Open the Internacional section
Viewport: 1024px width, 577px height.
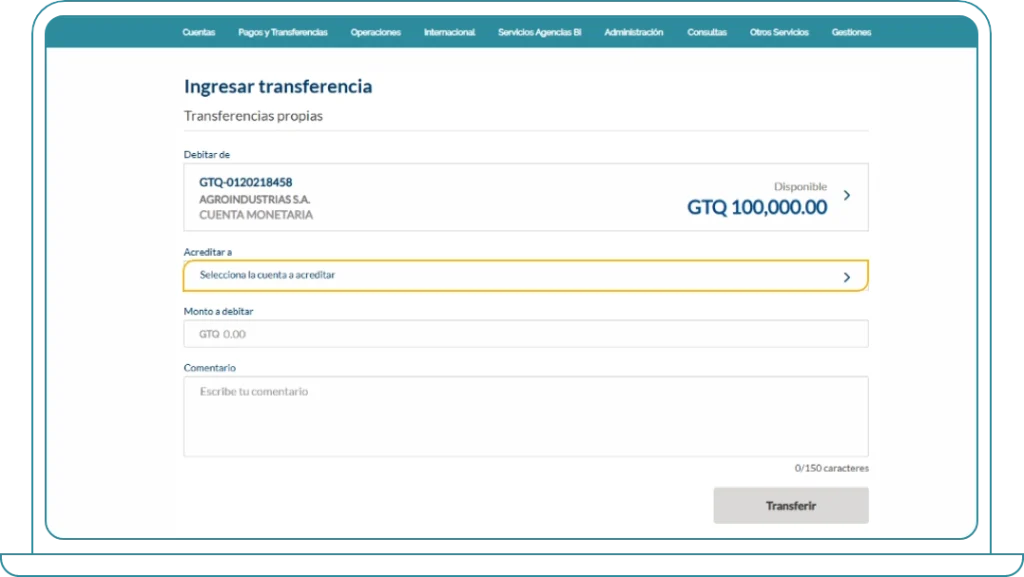click(x=449, y=32)
